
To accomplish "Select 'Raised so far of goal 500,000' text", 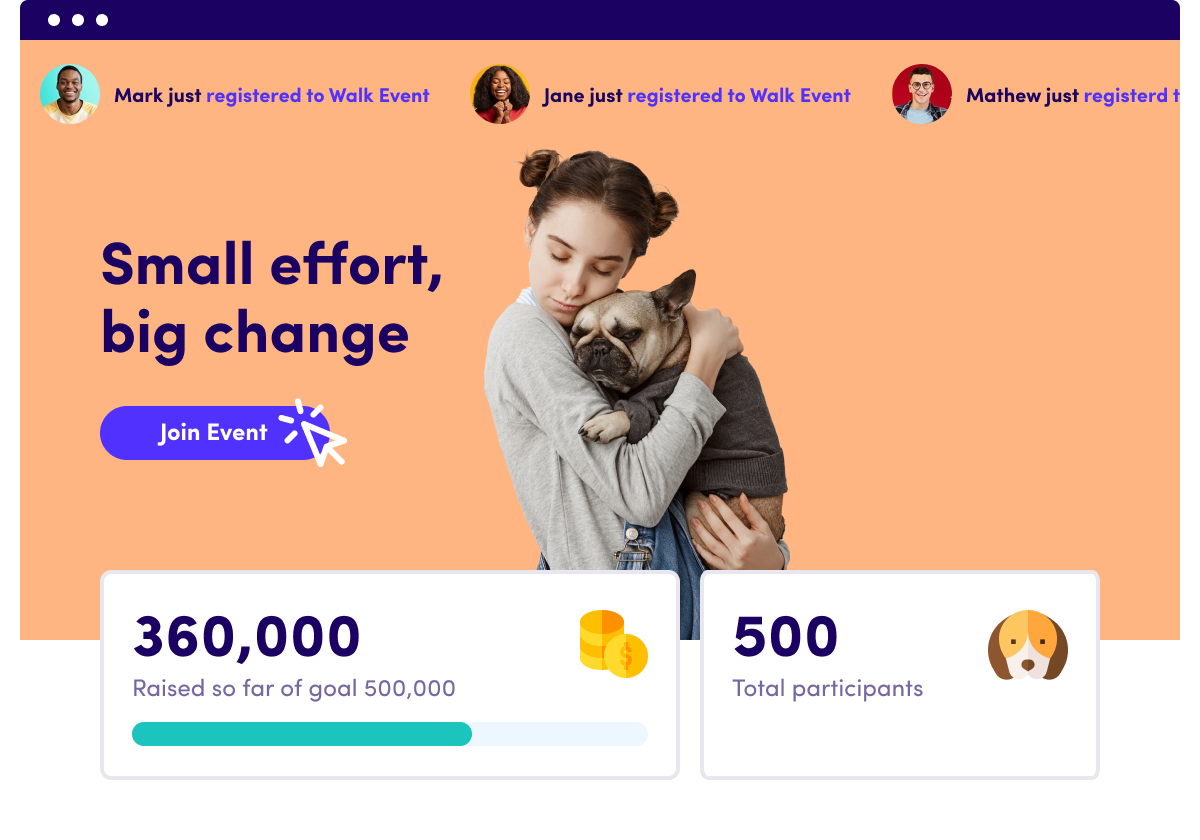I will pyautogui.click(x=294, y=688).
